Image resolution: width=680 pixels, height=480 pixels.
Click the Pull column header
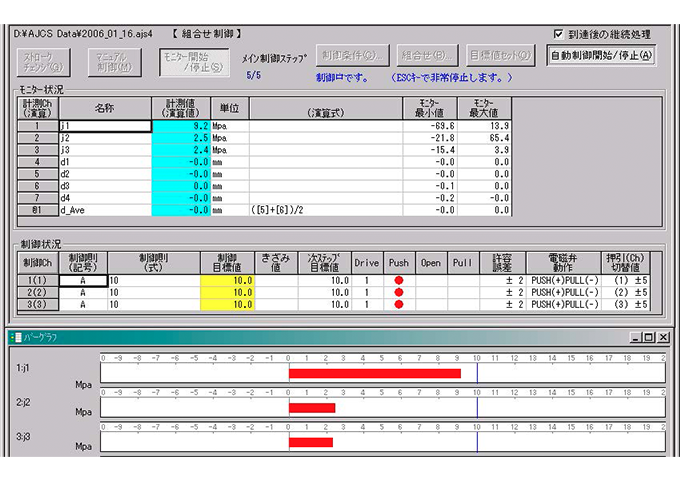point(463,263)
